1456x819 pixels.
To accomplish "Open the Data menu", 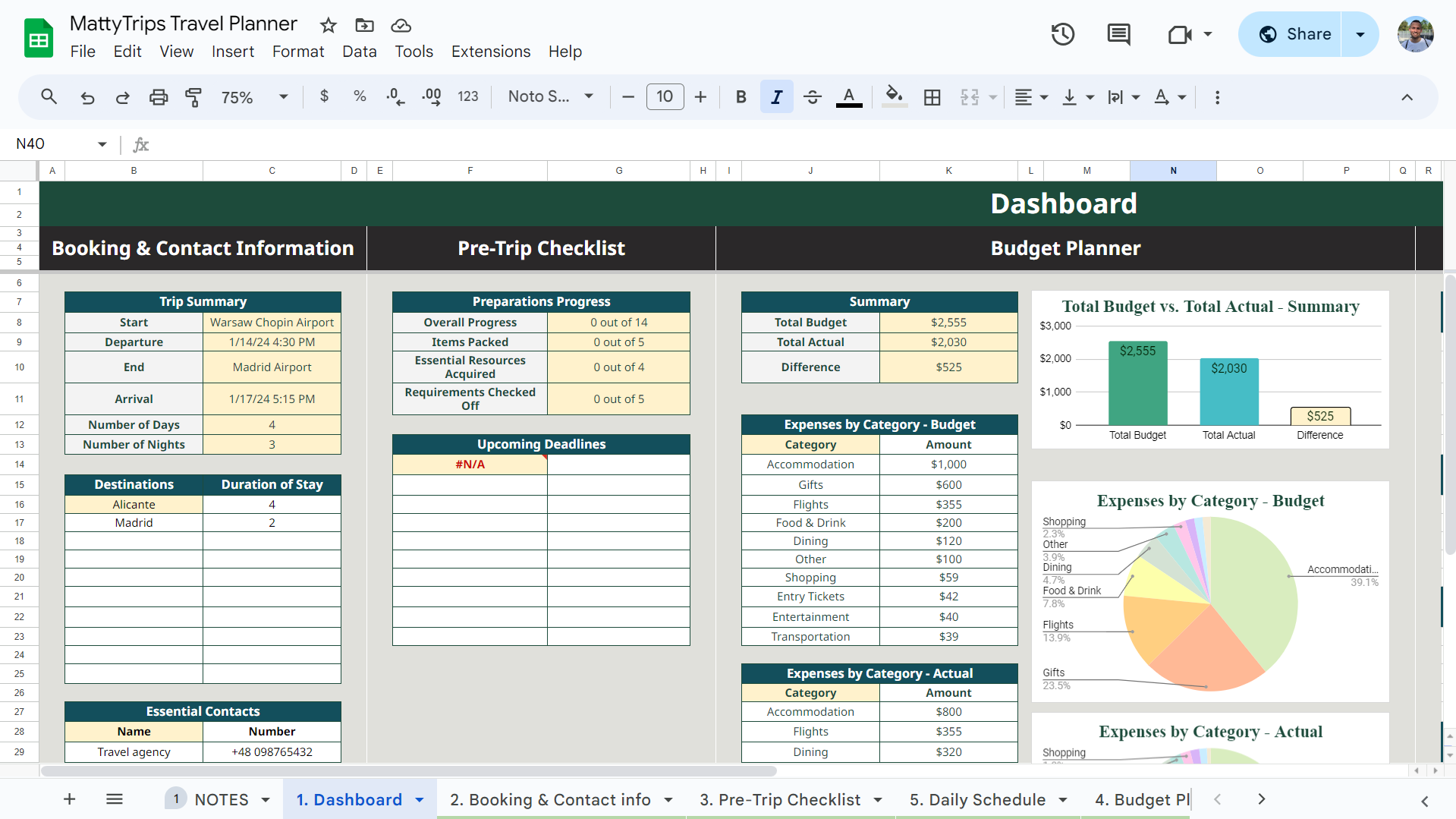I will pos(360,52).
